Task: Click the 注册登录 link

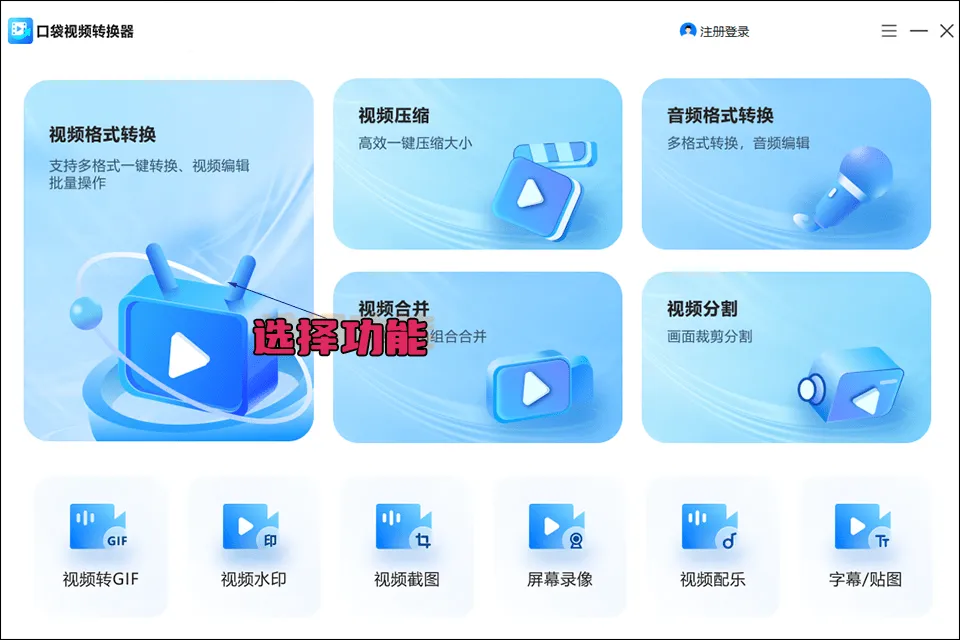Action: [722, 31]
